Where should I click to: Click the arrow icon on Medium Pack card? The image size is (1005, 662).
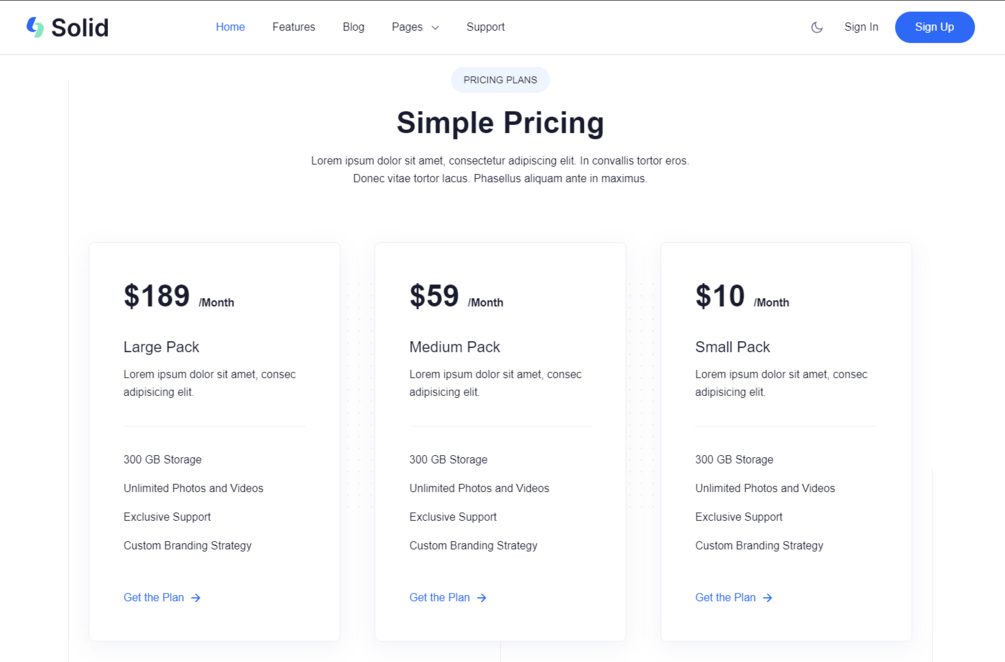click(482, 598)
